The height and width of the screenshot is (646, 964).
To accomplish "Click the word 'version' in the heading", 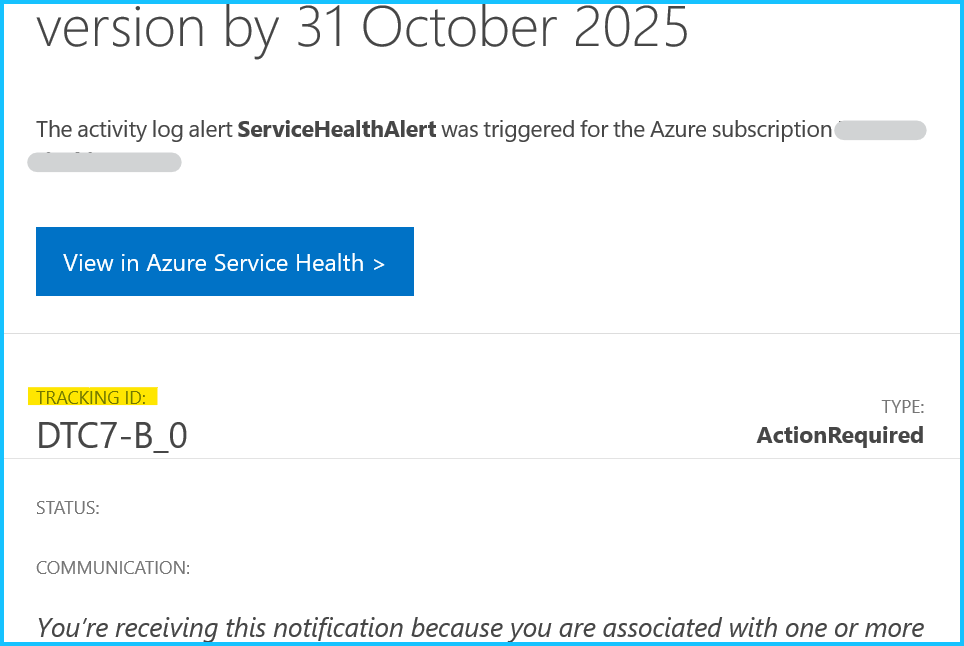I will click(x=120, y=27).
